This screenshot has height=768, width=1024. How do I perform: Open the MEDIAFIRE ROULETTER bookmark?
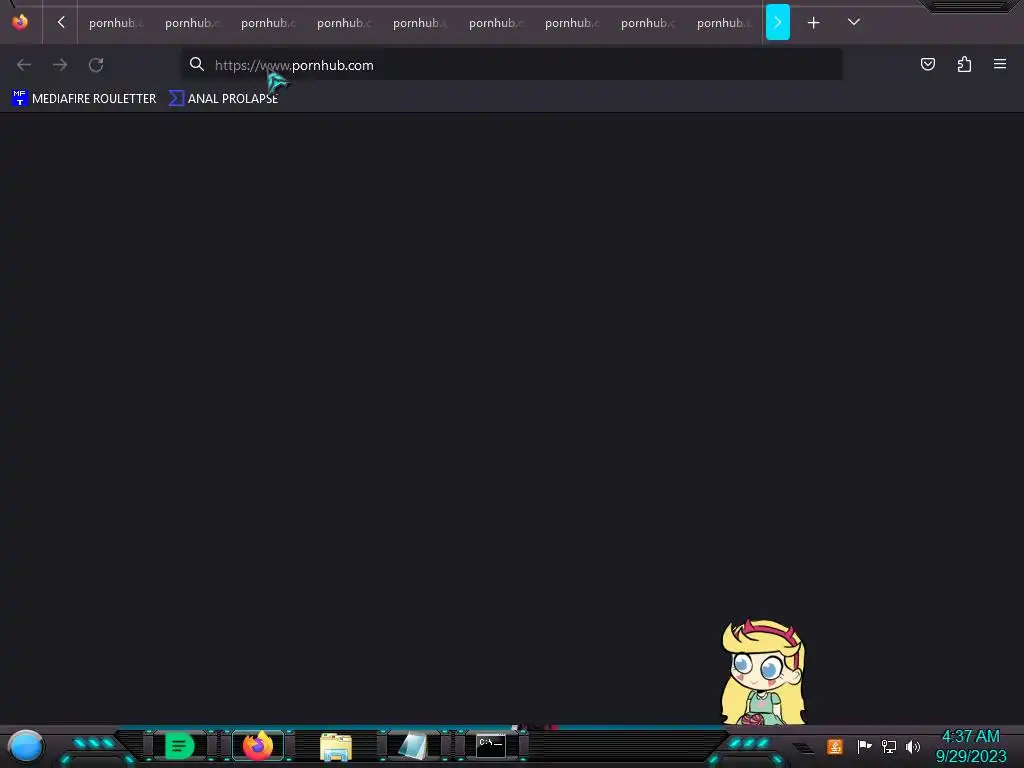(84, 99)
